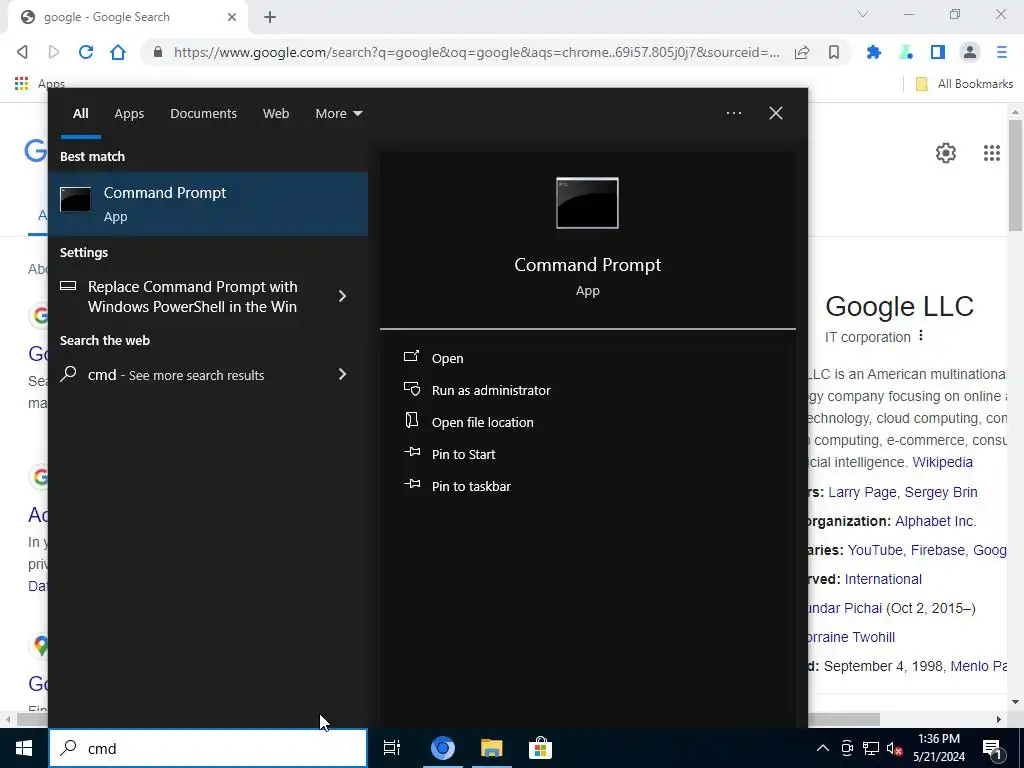Click the browser back button
The image size is (1024, 768).
pyautogui.click(x=22, y=52)
